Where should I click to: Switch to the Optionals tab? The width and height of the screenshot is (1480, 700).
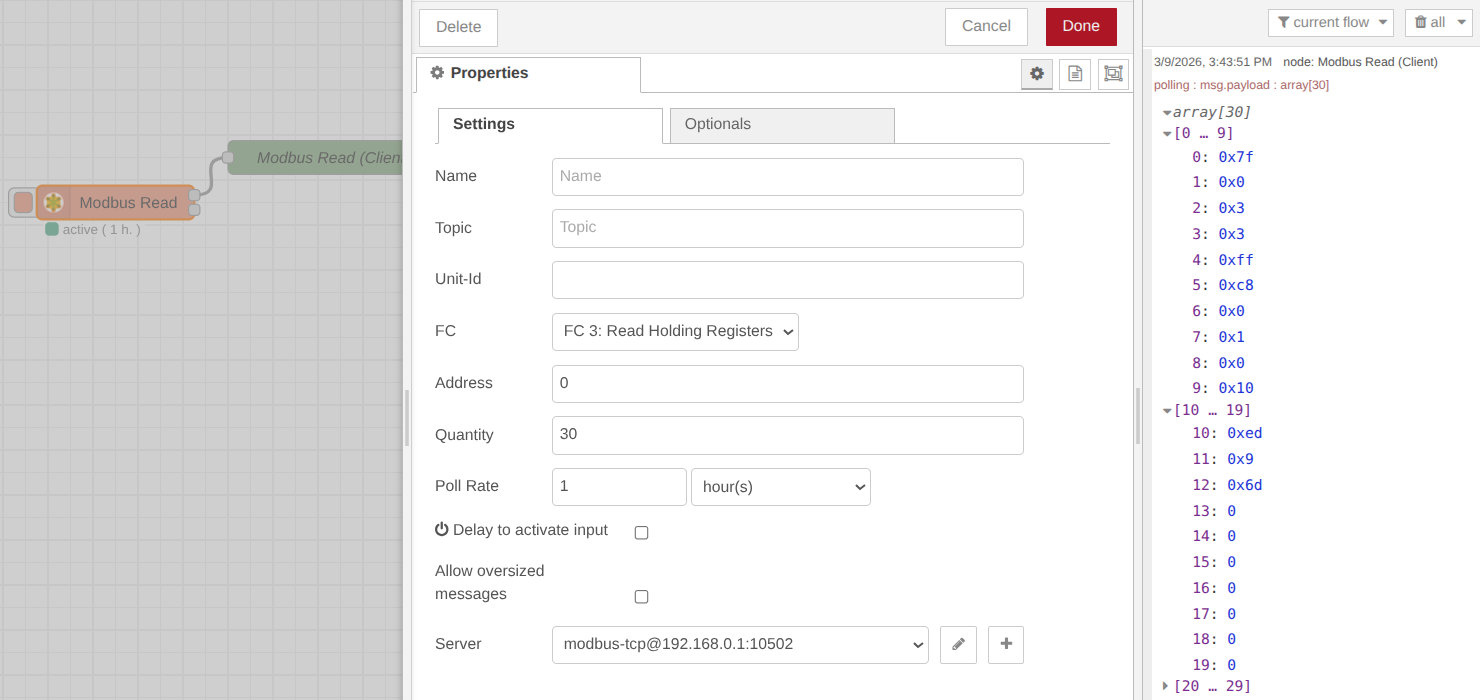pos(781,125)
